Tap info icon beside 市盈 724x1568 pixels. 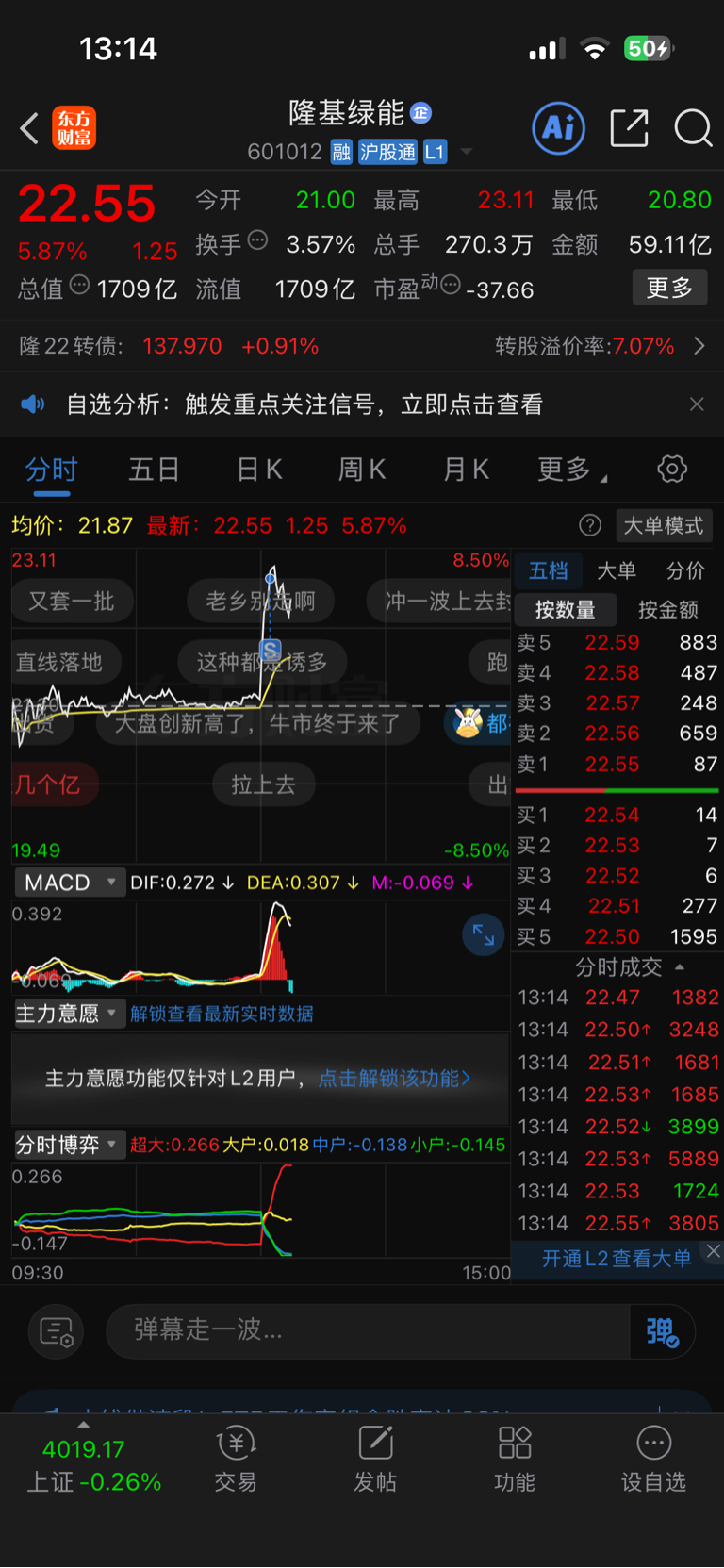451,285
